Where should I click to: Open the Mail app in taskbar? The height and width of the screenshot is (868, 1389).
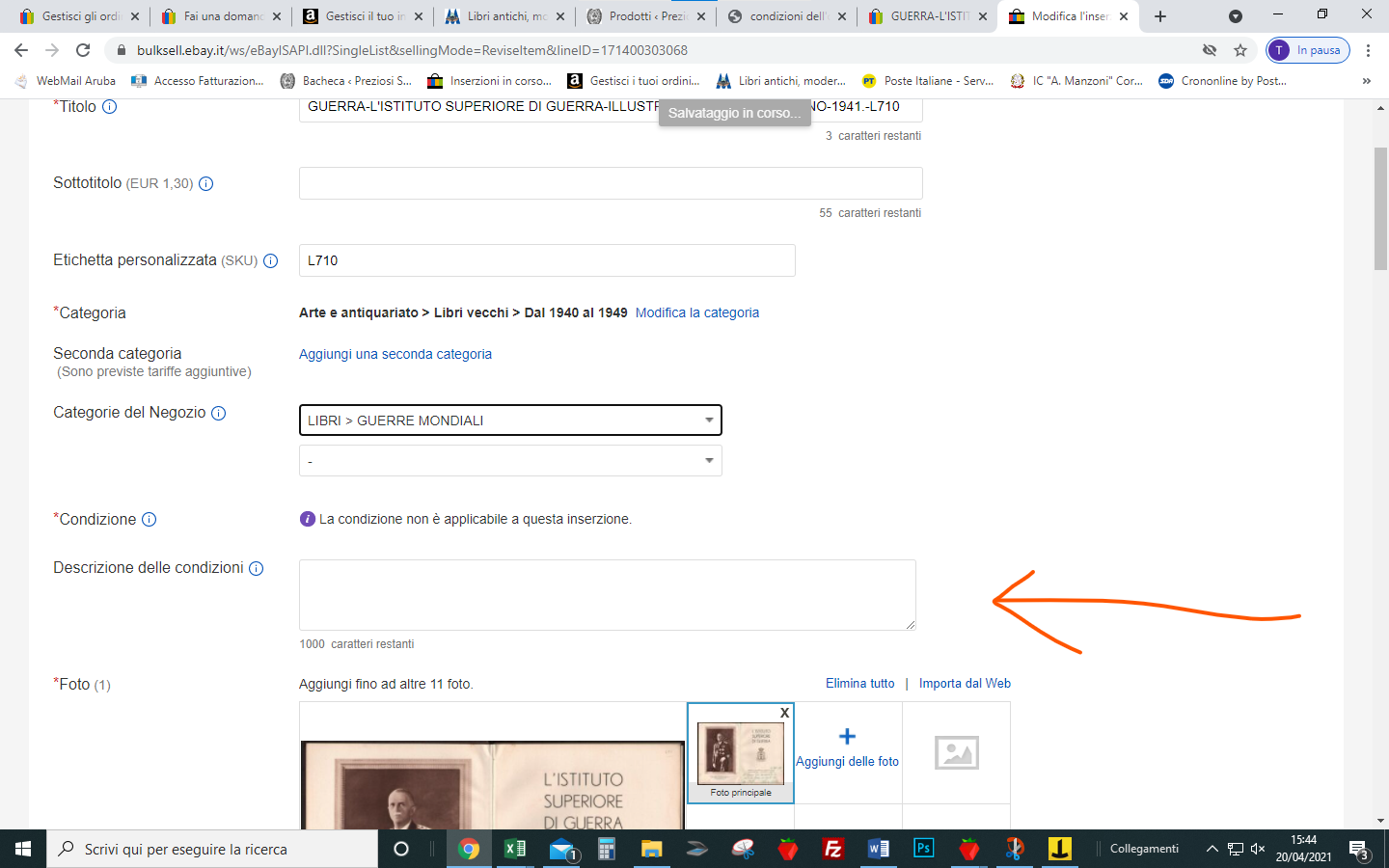point(562,849)
